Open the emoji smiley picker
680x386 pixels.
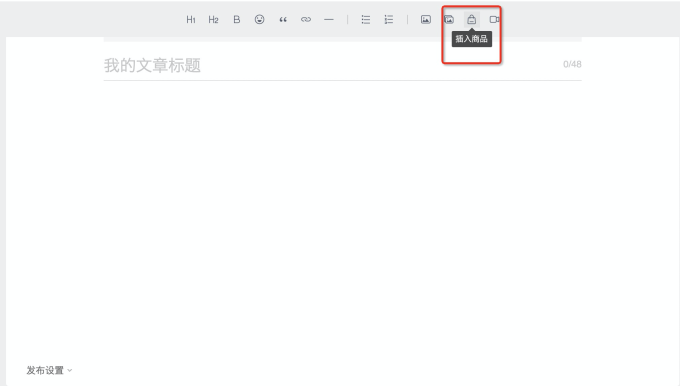259,20
